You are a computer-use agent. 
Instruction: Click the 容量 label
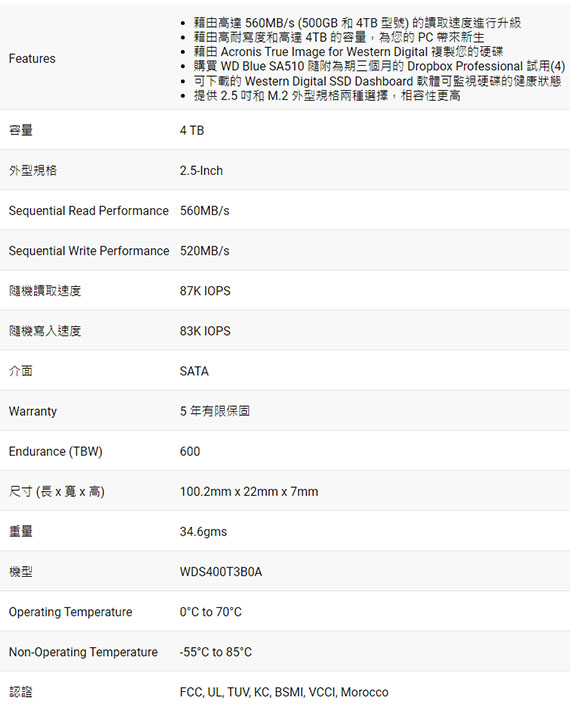21,130
